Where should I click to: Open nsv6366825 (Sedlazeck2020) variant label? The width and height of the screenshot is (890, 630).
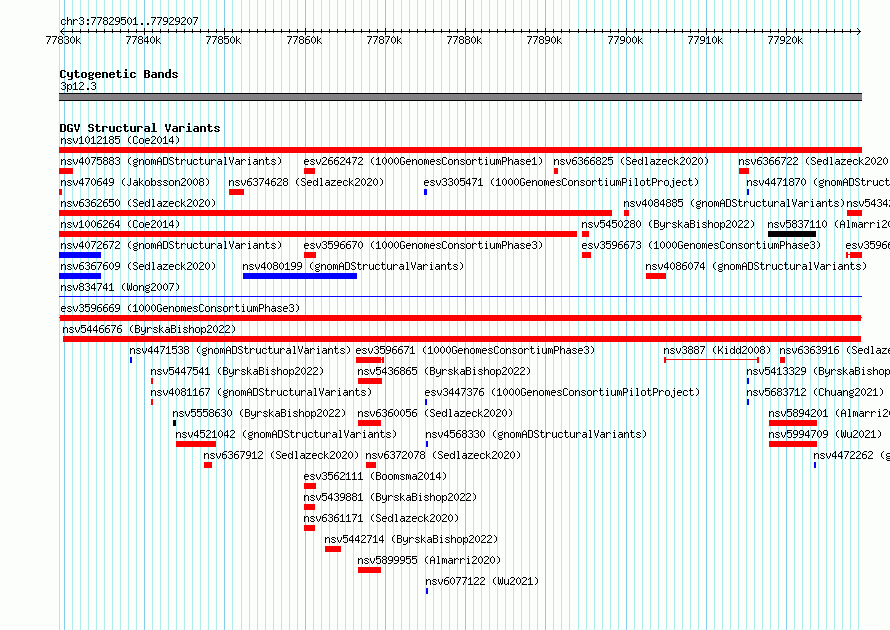pos(631,161)
